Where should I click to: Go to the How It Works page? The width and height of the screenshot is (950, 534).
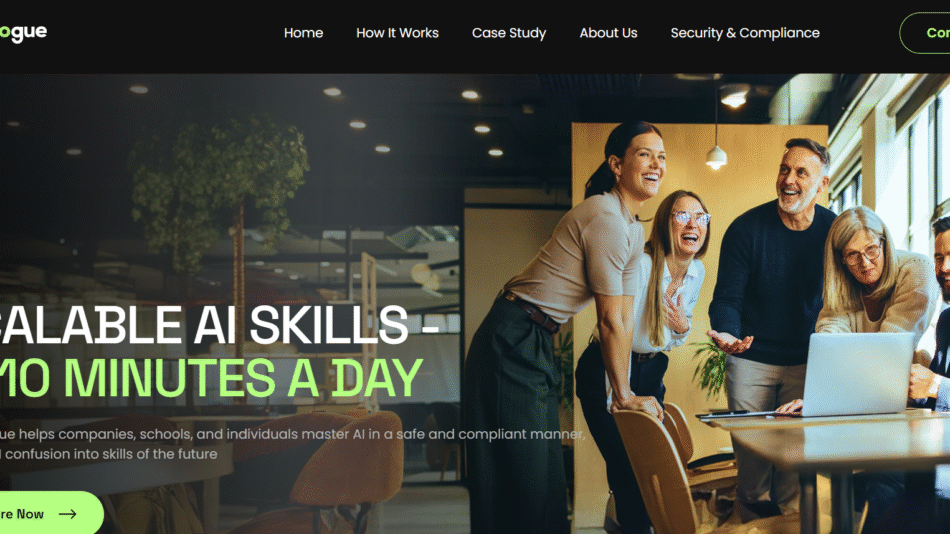(x=397, y=33)
